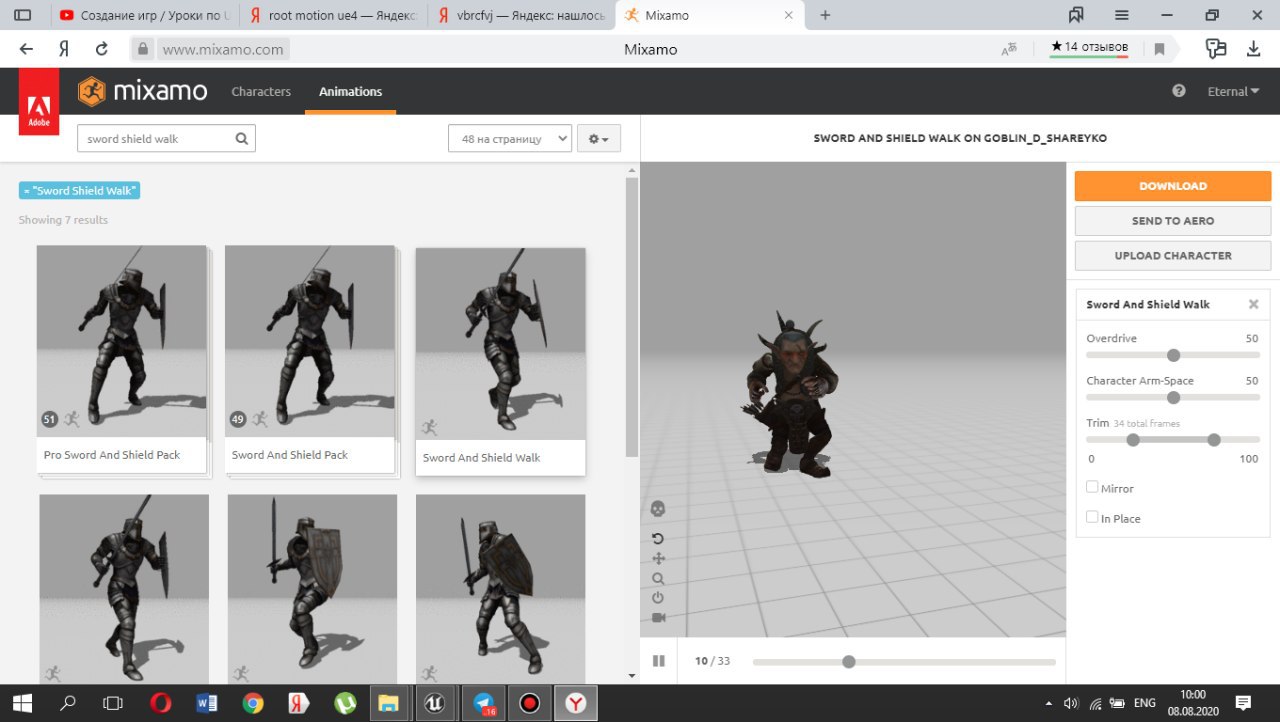Viewport: 1280px width, 722px height.
Task: Open the Windows Start menu
Action: click(22, 703)
